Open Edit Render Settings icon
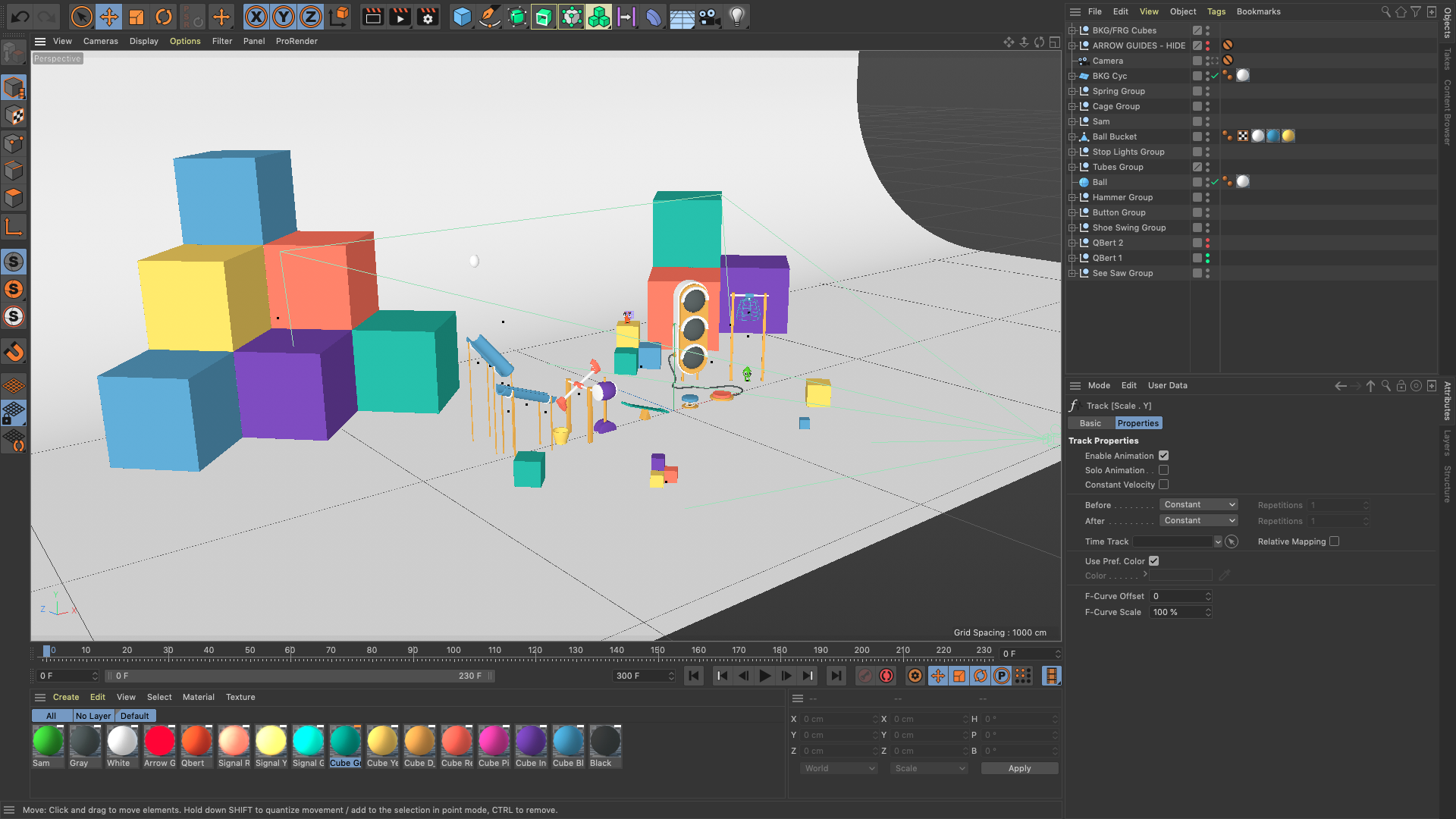 (428, 16)
